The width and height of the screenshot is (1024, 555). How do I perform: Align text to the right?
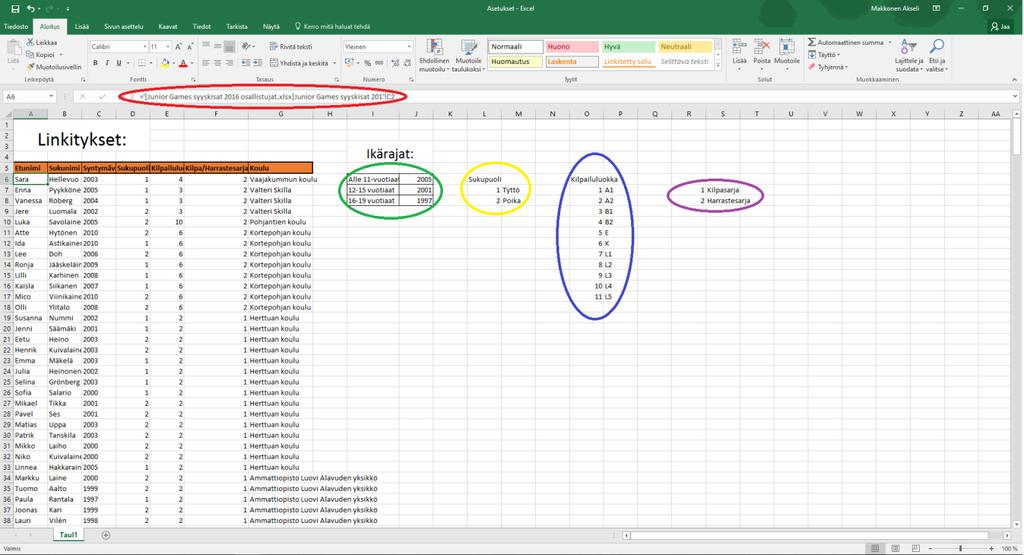click(229, 63)
